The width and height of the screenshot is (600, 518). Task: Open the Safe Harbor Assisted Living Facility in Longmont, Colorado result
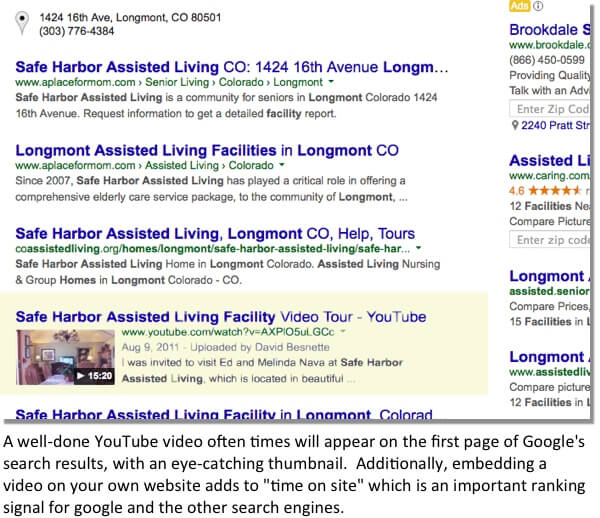point(224,414)
